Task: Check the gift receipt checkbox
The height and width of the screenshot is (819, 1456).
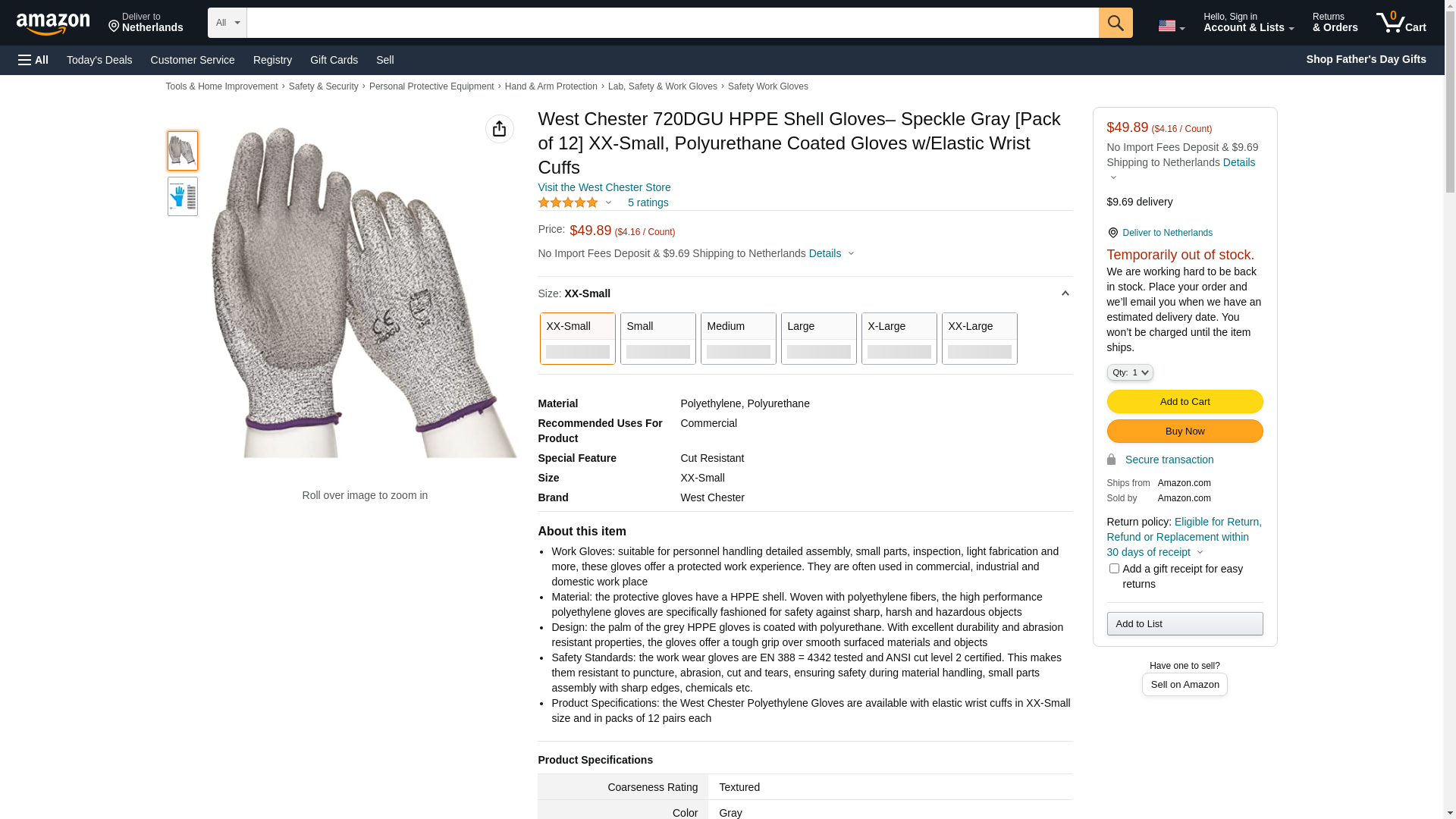Action: point(1114,569)
